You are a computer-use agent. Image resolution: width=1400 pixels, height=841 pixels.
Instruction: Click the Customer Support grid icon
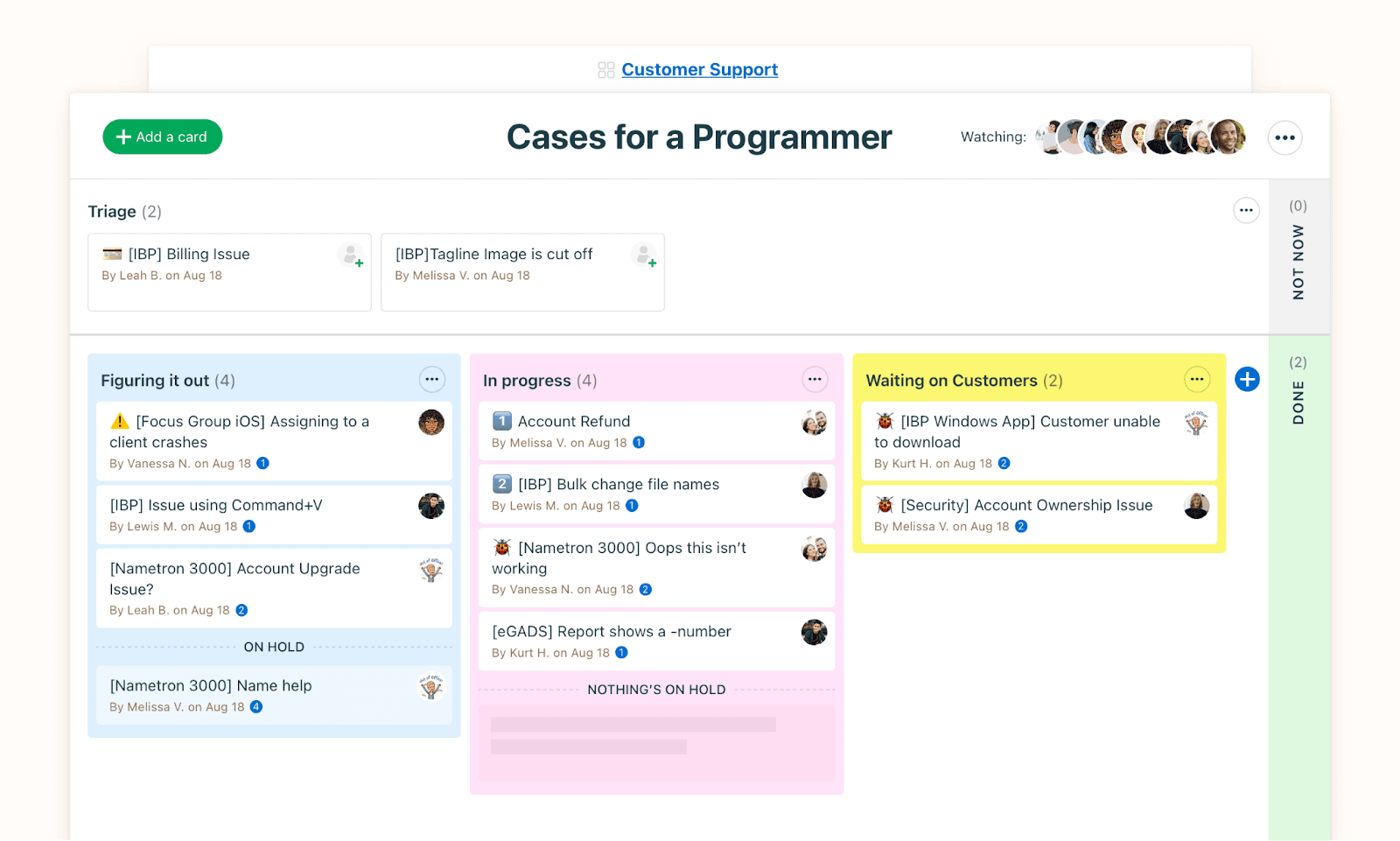[x=606, y=70]
